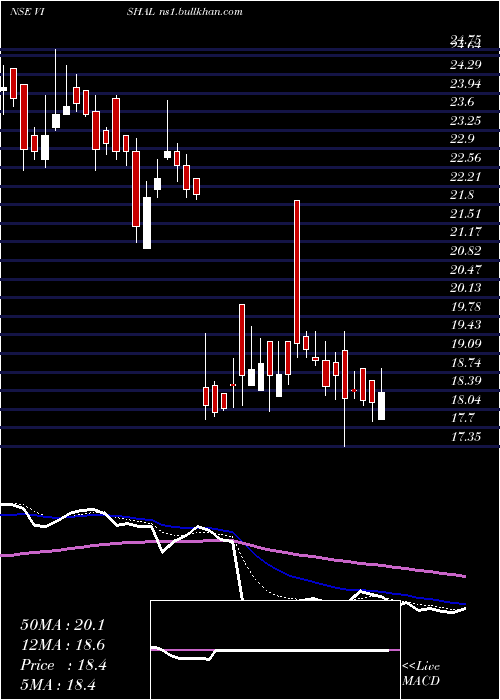Image resolution: width=500 pixels, height=700 pixels.
Task: Click the 19.09 price axis label
Action: pyautogui.click(x=465, y=344)
